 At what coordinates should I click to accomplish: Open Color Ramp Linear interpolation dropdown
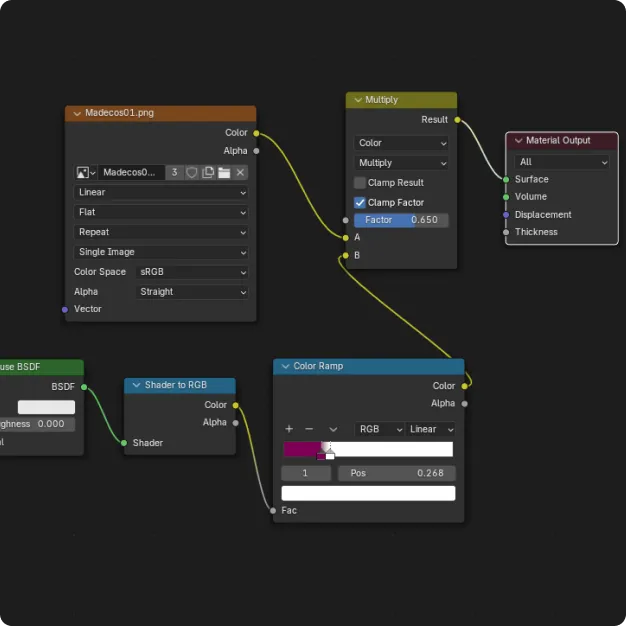tap(430, 429)
